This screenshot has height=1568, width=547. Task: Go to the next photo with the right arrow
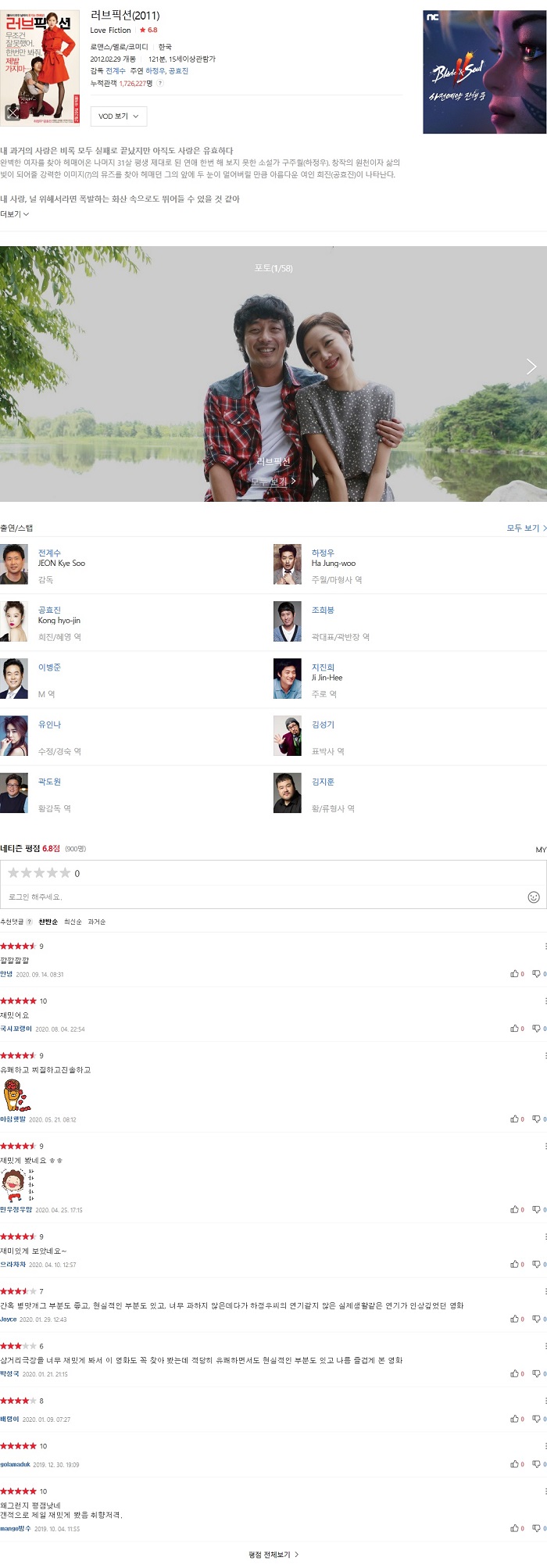(531, 367)
